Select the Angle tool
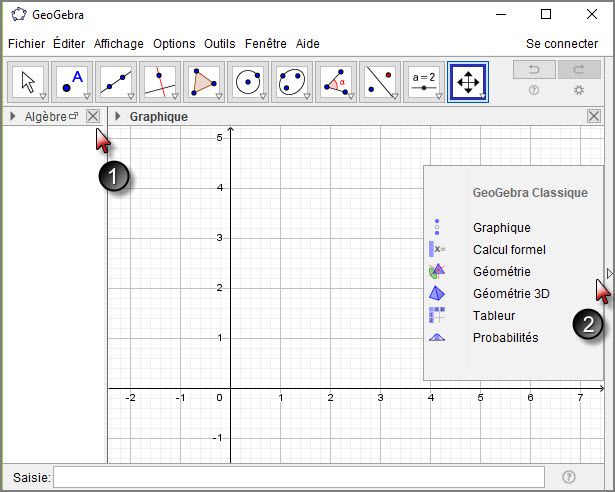 pos(336,82)
